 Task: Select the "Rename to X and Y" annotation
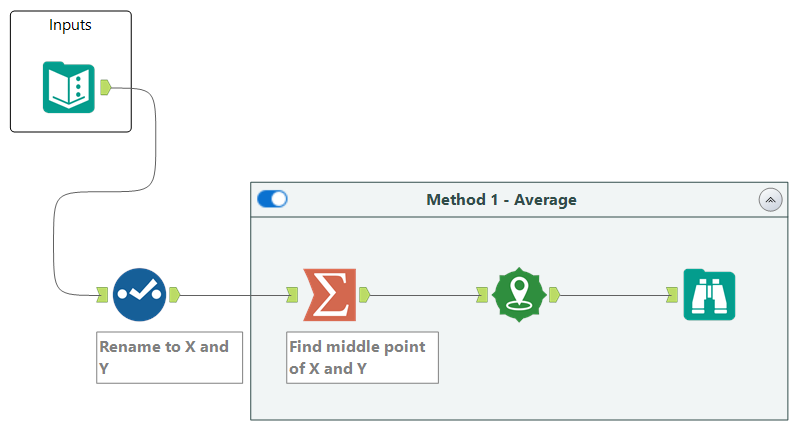click(x=168, y=357)
